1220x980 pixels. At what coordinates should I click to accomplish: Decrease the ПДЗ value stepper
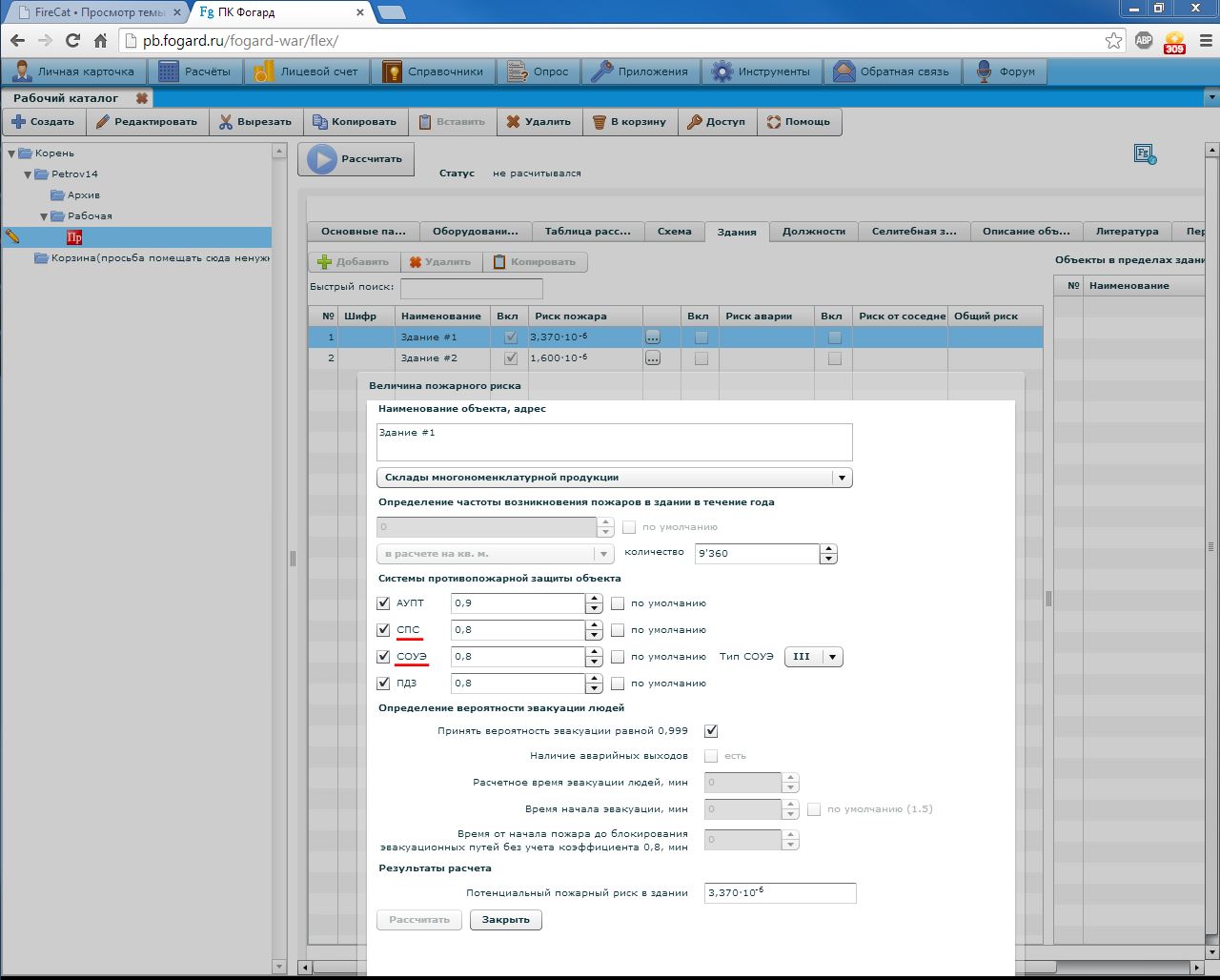click(595, 688)
